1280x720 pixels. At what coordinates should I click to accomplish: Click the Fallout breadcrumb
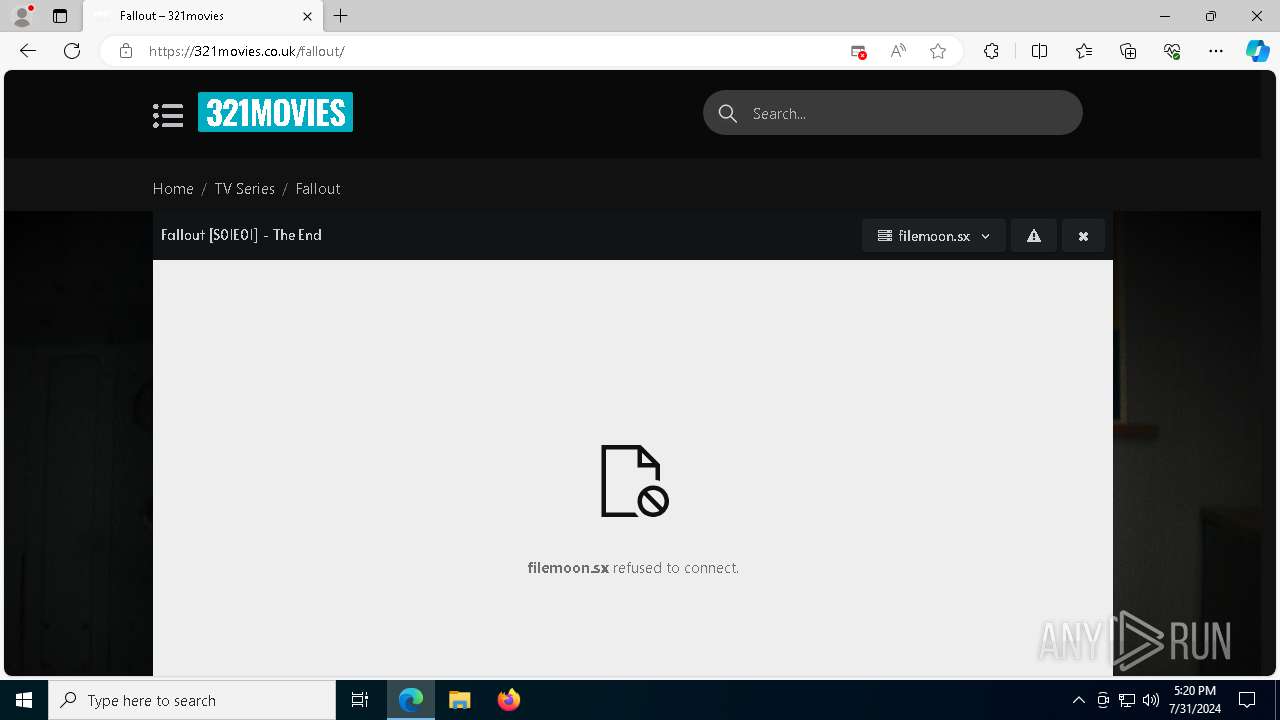pos(318,188)
